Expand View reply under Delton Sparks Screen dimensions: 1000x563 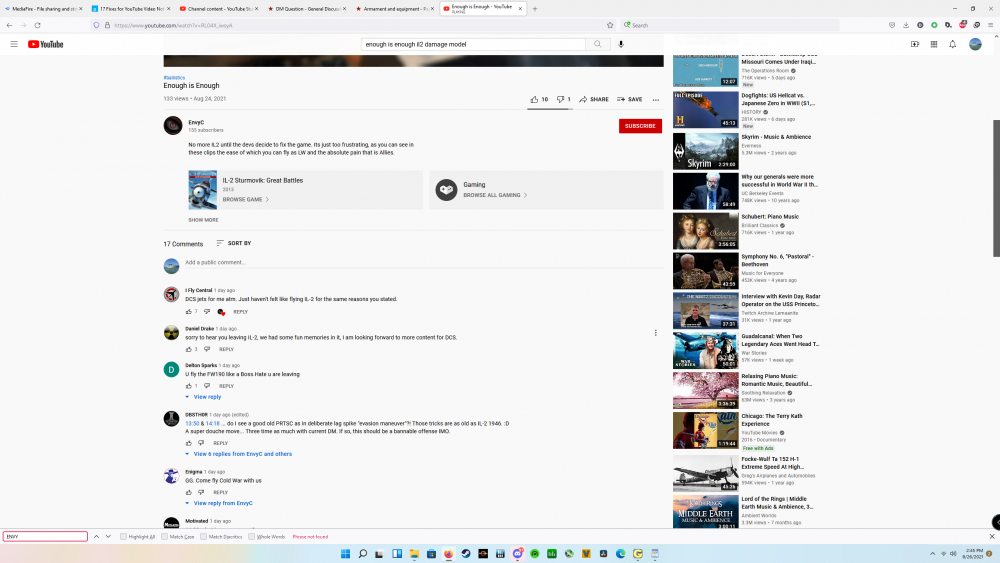coord(203,397)
